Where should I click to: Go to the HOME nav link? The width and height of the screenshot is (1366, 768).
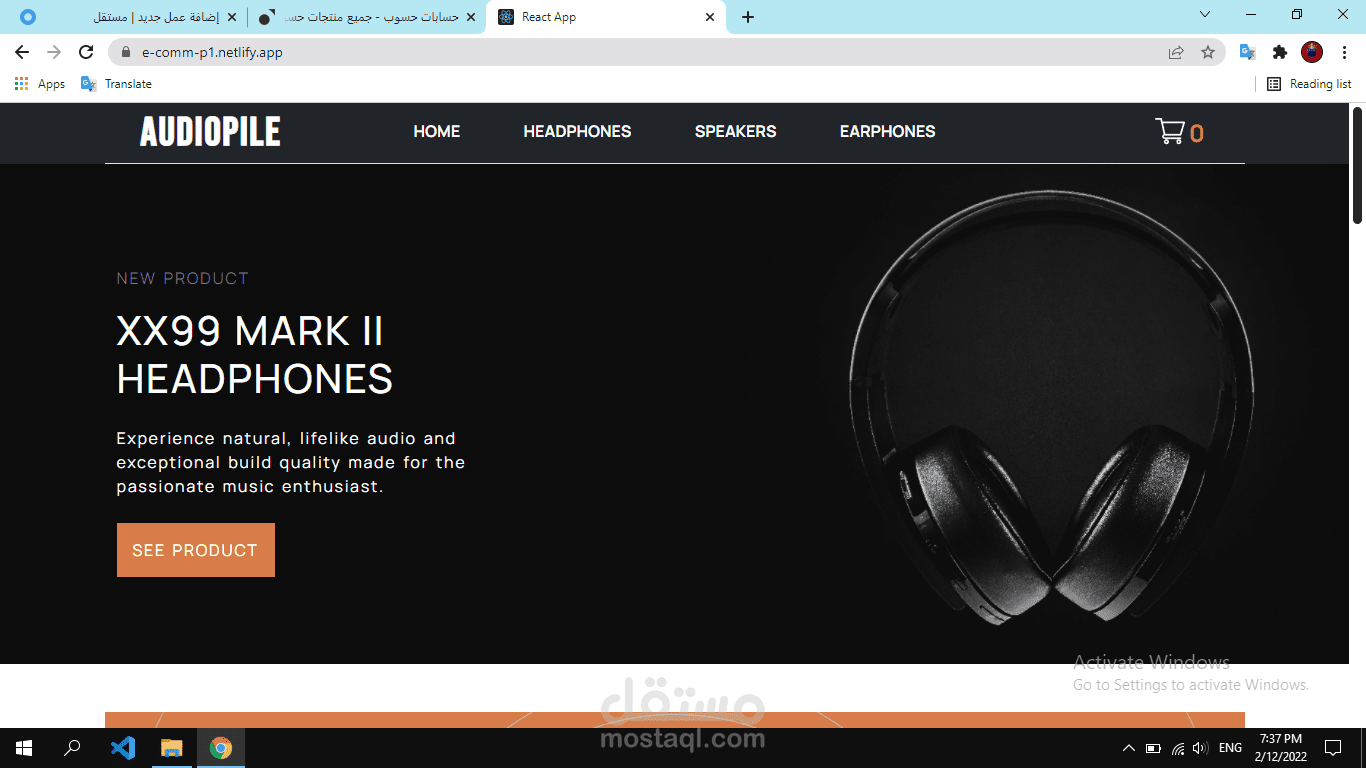(x=437, y=131)
